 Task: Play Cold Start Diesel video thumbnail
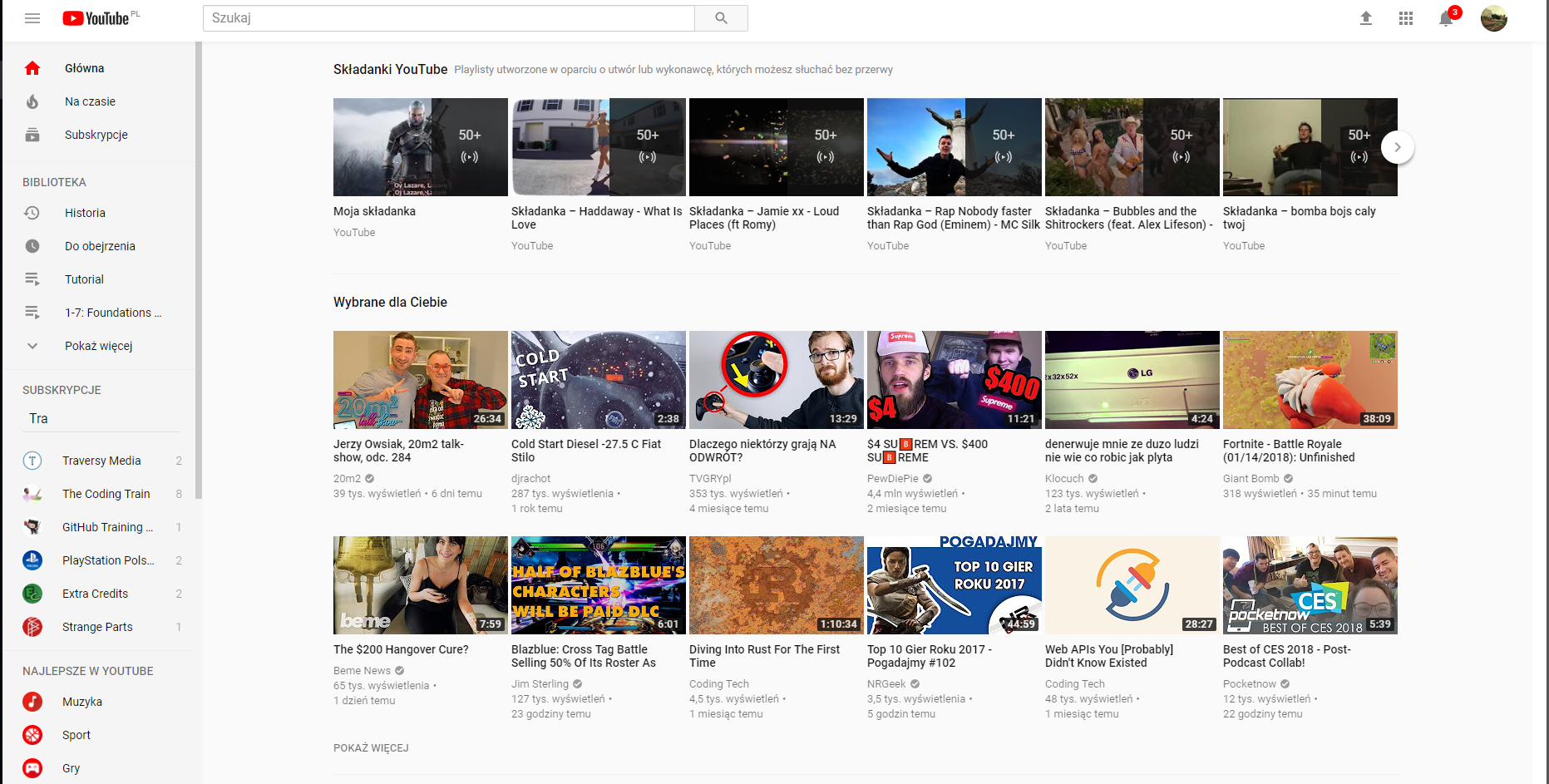(x=599, y=380)
